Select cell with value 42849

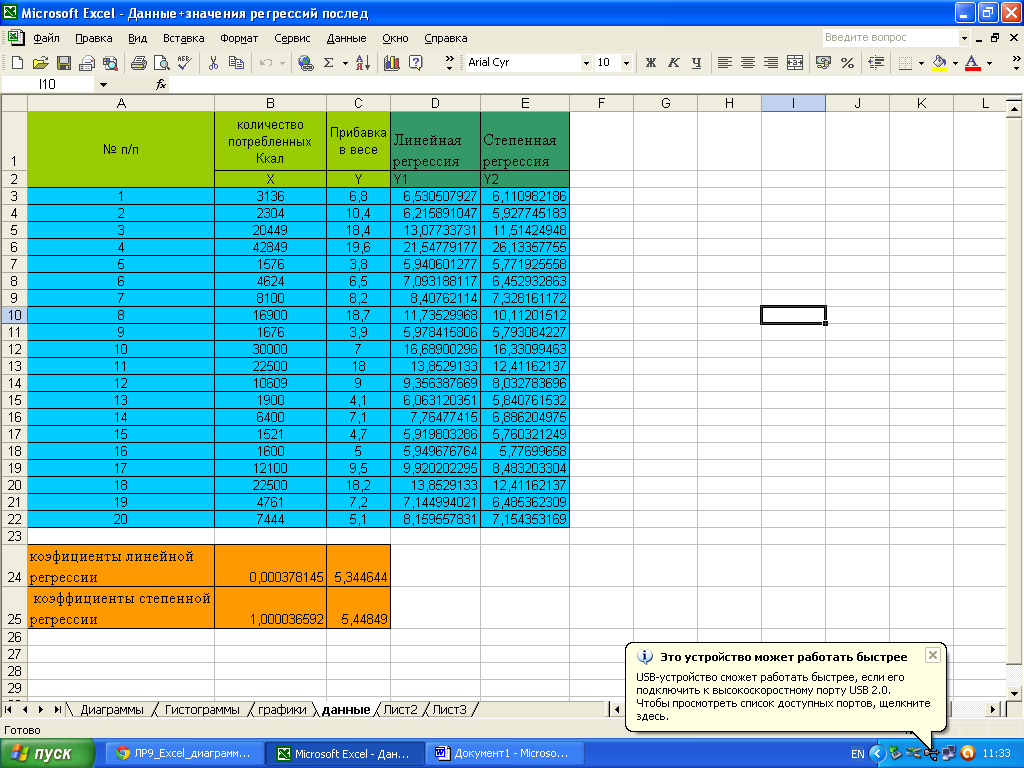(270, 248)
